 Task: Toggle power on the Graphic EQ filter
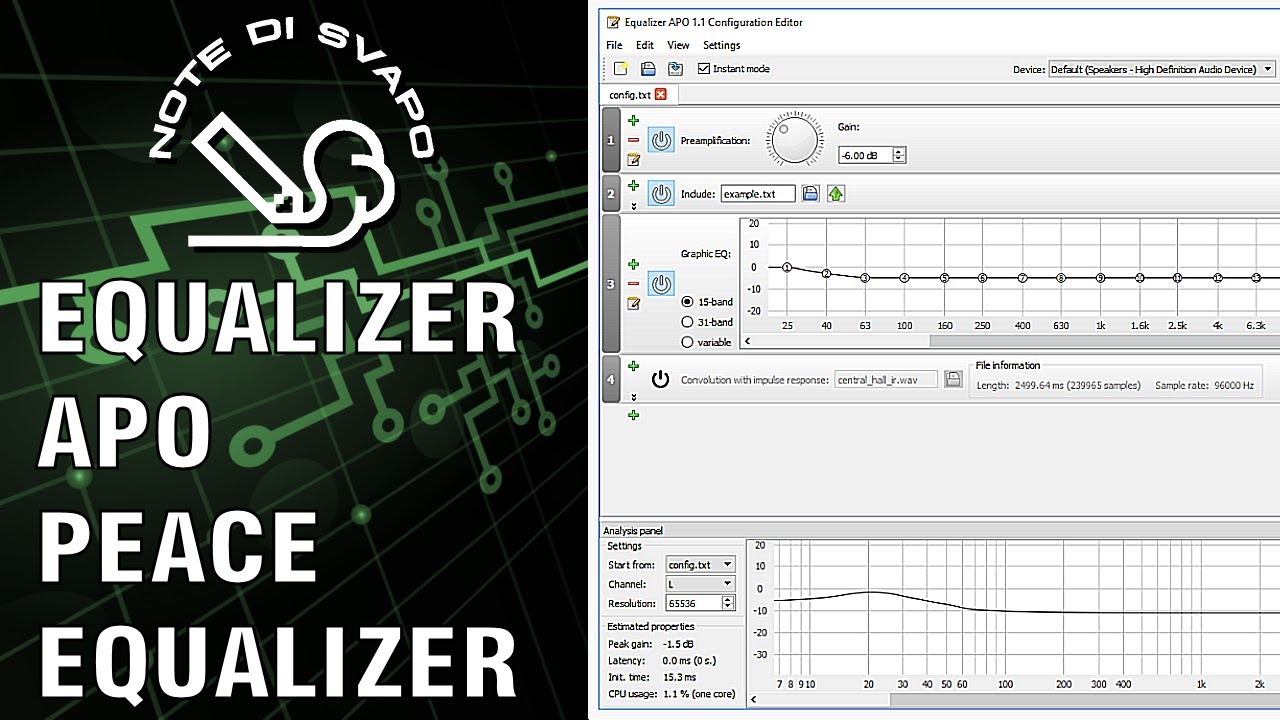click(661, 284)
